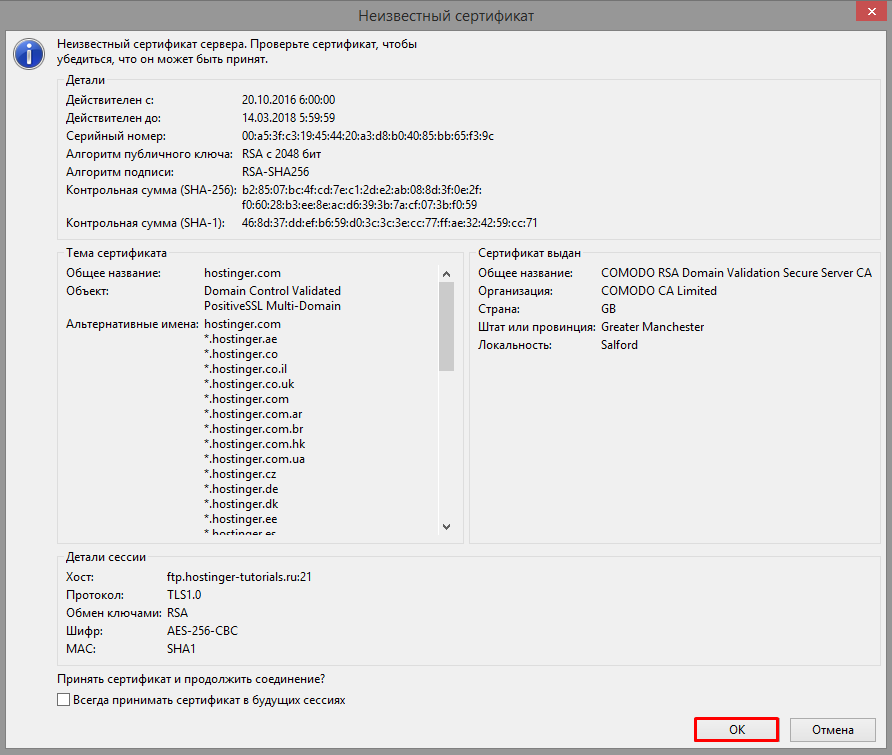Viewport: 892px width, 755px height.
Task: Click the cipher value AES-256-CBC
Action: 202,631
